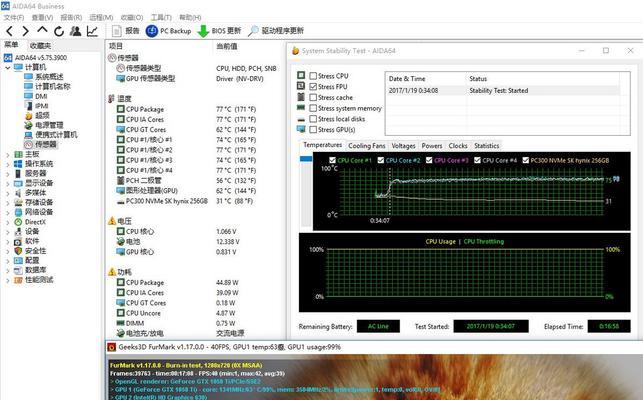Screen dimensions: 643x400
Task: Select 安全性 security tree item
Action: pos(35,251)
